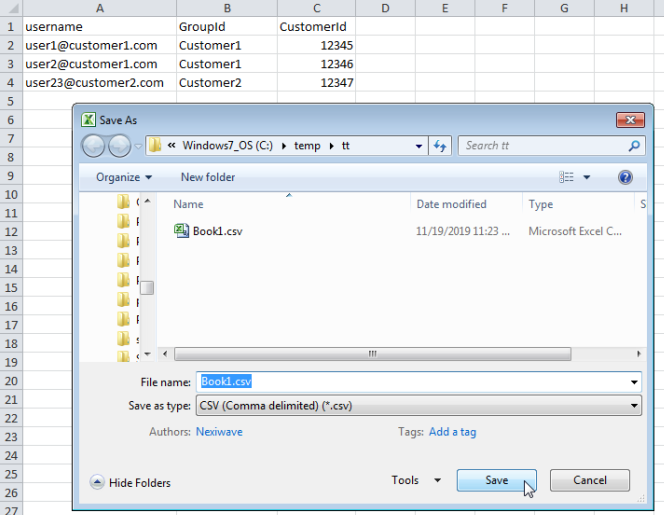664x515 pixels.
Task: Click the Hide Folders arrow icon
Action: pyautogui.click(x=97, y=482)
